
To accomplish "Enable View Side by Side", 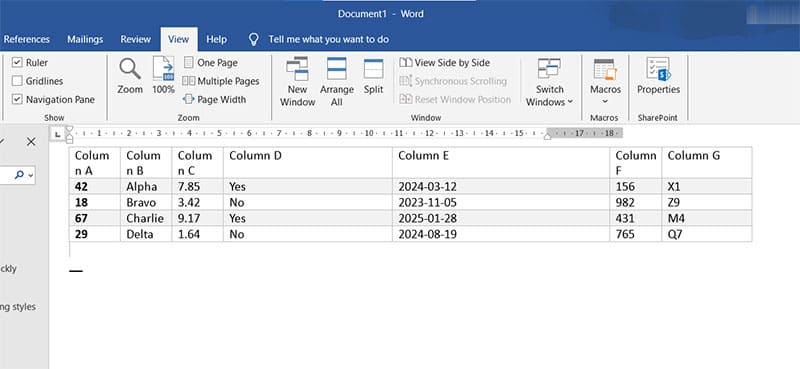I will point(444,63).
